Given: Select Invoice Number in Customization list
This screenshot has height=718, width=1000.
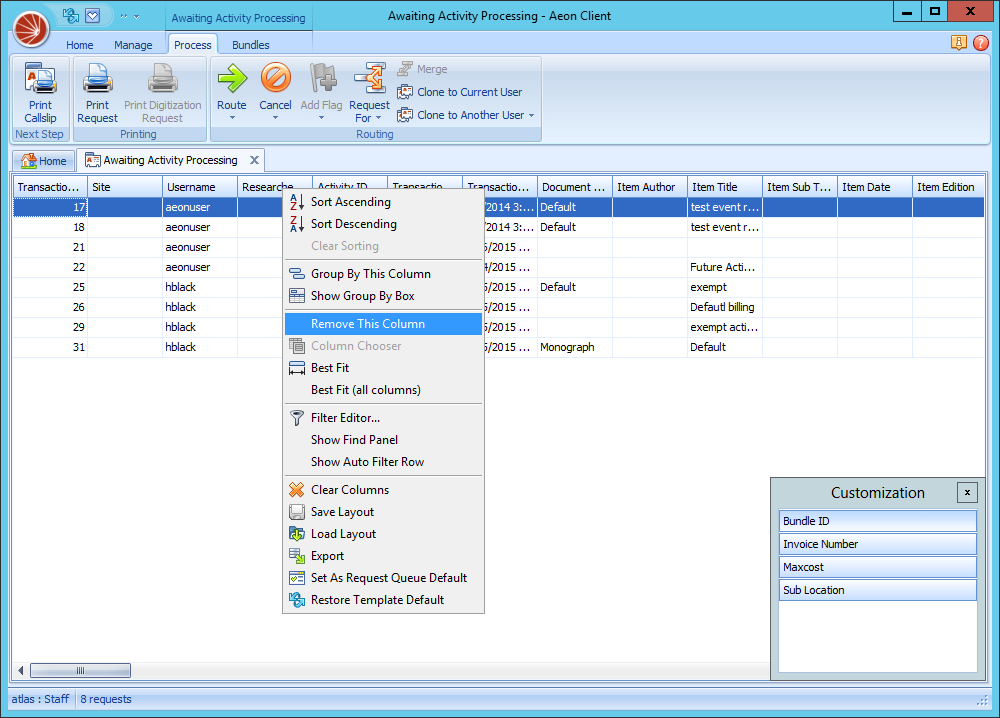Looking at the screenshot, I should click(x=877, y=544).
